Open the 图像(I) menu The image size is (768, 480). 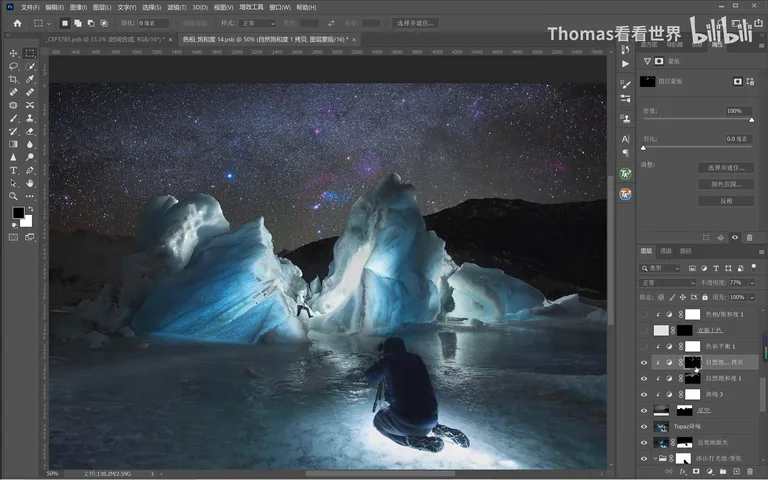[78, 7]
